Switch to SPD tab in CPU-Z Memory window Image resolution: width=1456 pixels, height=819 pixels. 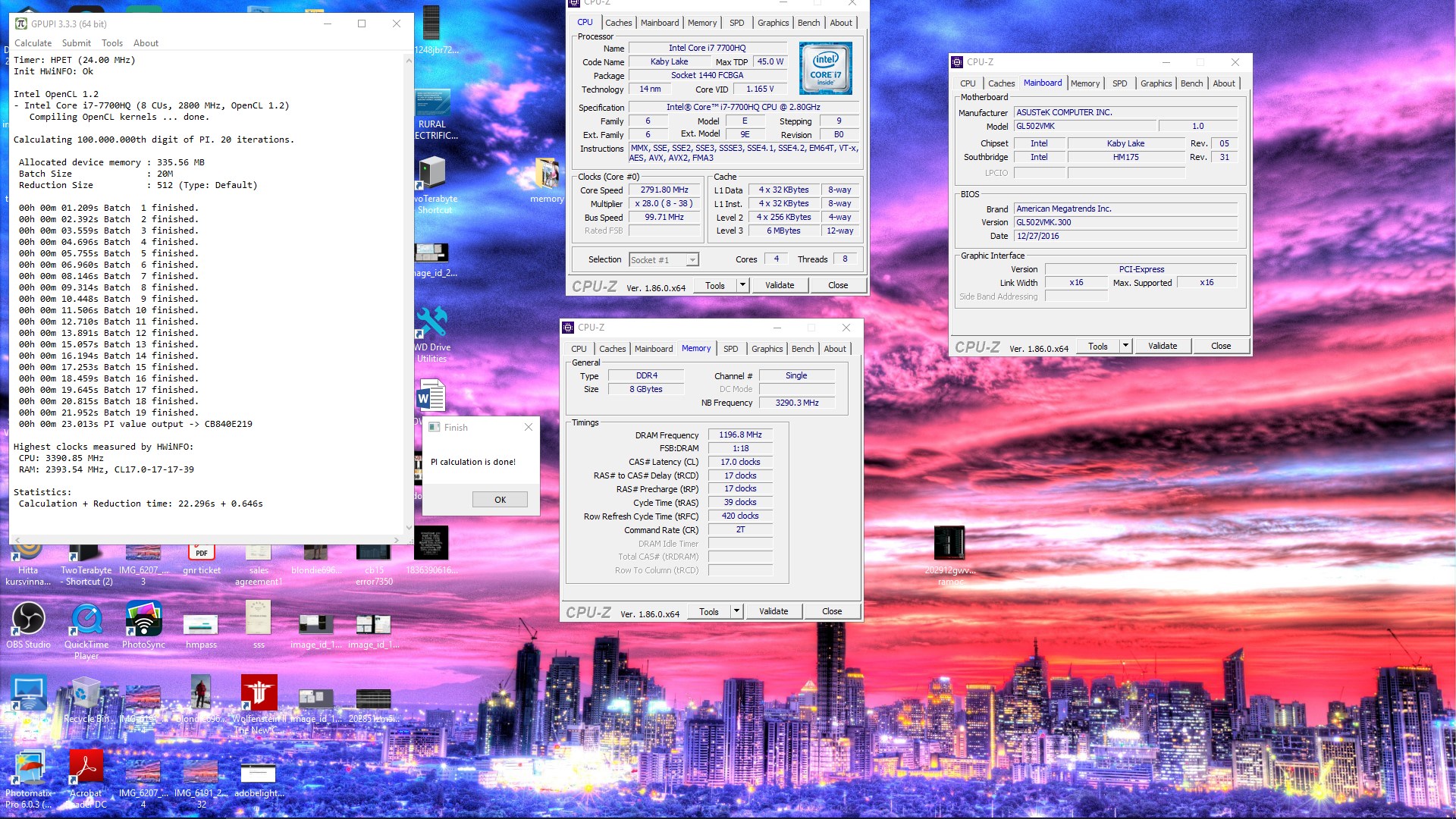731,349
